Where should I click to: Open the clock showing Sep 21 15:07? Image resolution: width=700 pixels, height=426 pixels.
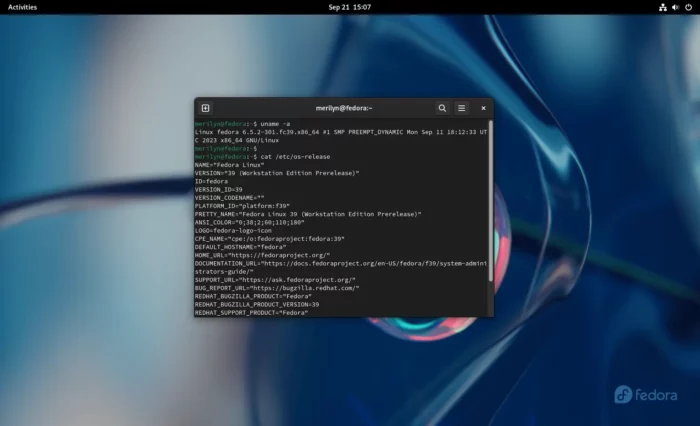350,7
